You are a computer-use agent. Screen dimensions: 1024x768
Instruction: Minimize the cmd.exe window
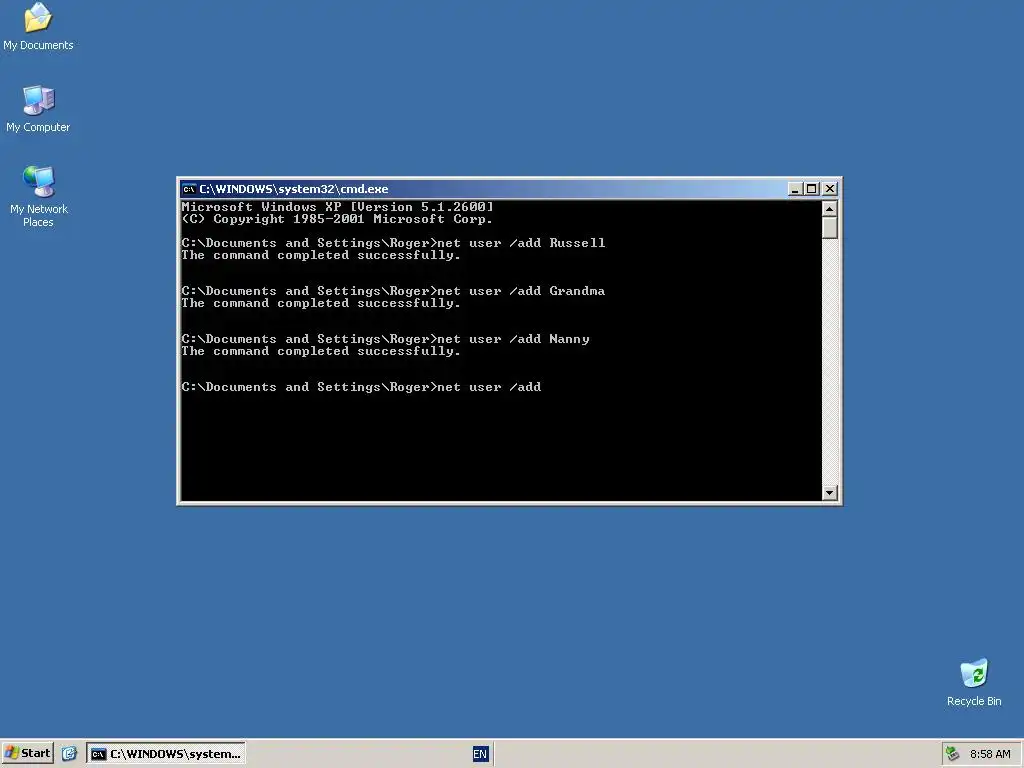coord(795,189)
